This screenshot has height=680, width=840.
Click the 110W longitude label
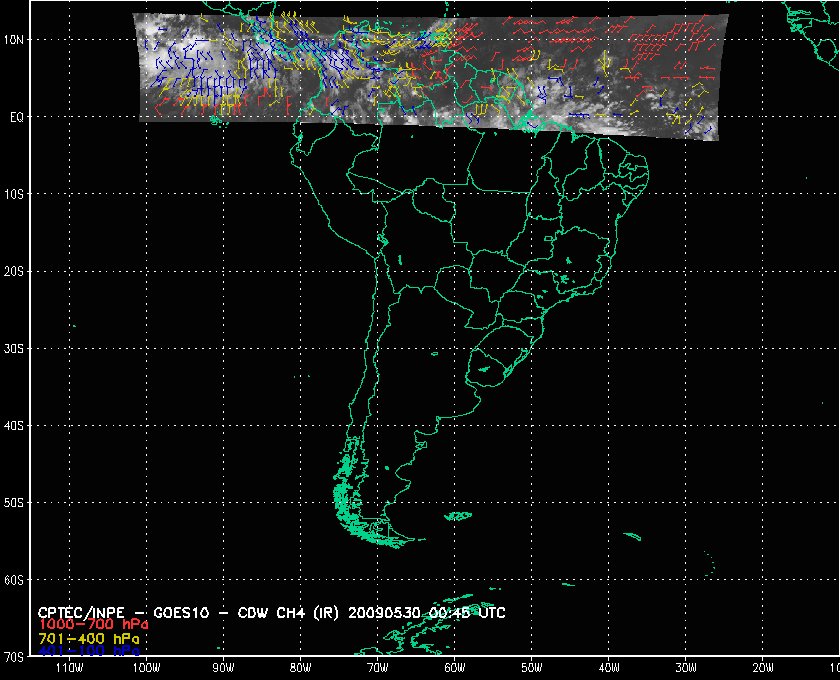pos(69,668)
